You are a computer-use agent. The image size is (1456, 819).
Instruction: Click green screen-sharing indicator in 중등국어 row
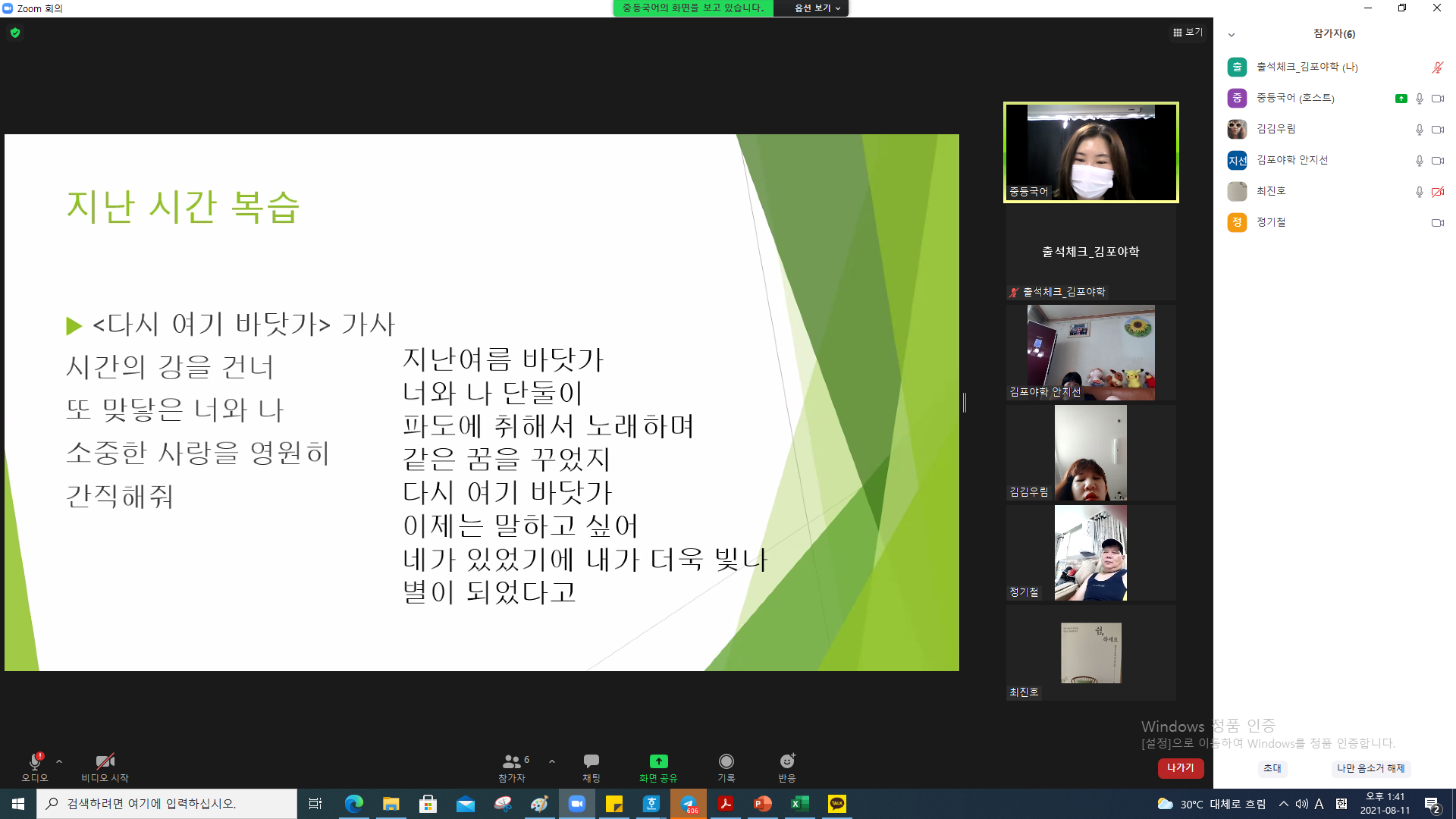(x=1401, y=99)
